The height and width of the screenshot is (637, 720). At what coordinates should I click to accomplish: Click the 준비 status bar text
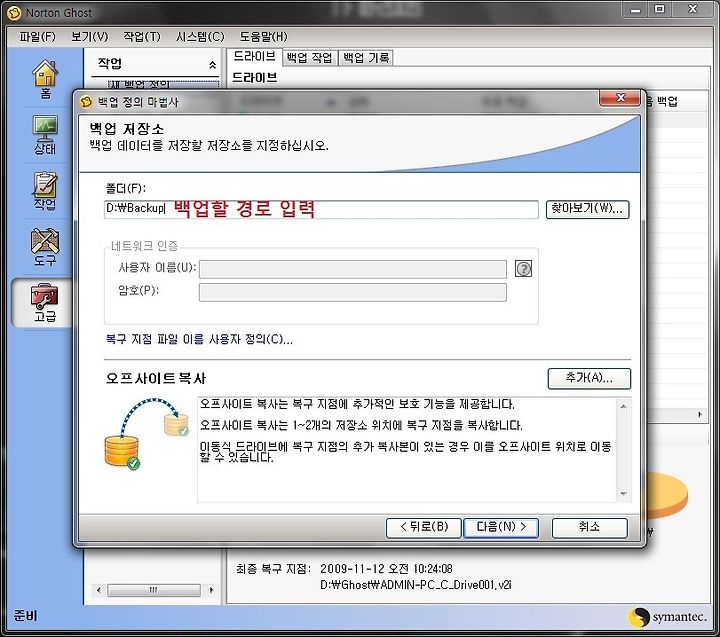click(x=26, y=615)
